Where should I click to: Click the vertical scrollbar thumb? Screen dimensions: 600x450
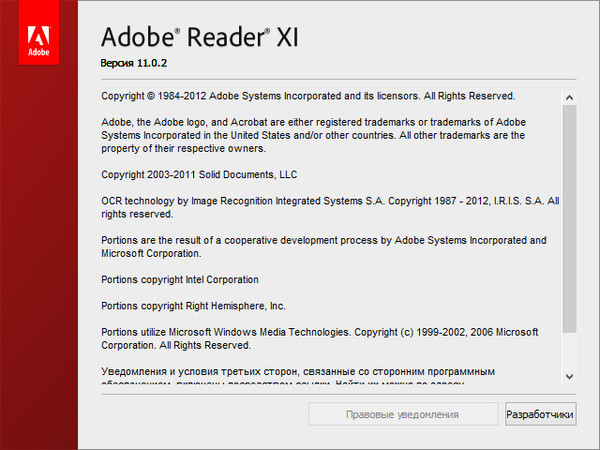tap(569, 217)
